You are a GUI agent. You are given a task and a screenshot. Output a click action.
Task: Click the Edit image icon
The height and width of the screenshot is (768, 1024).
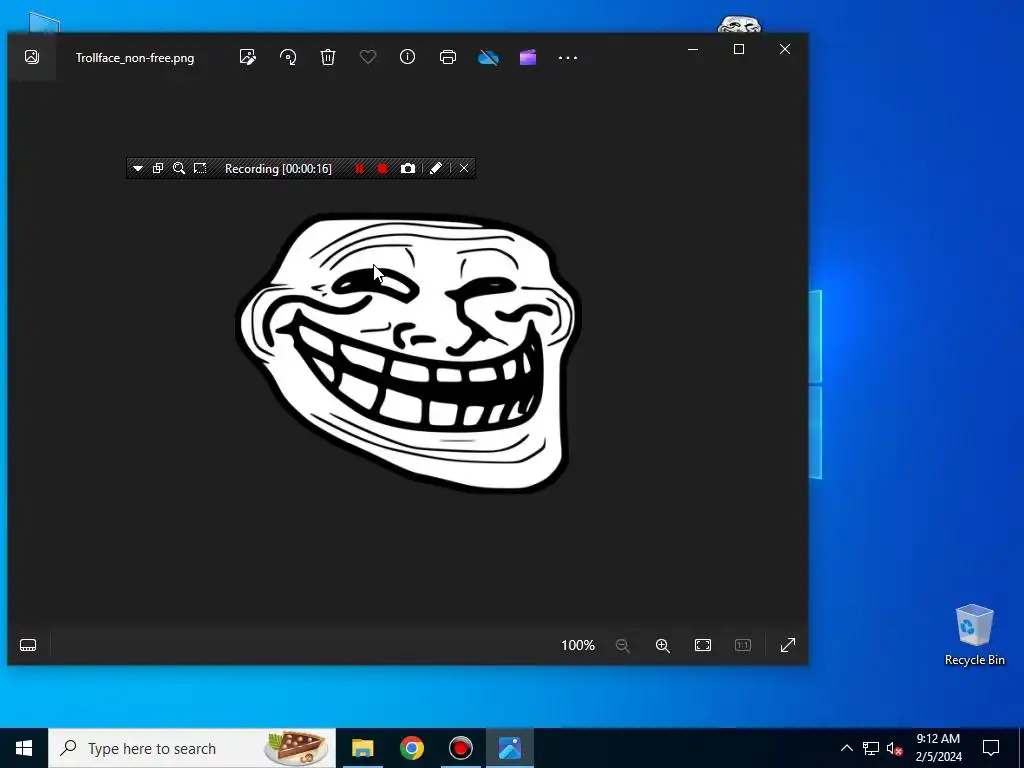(x=248, y=57)
